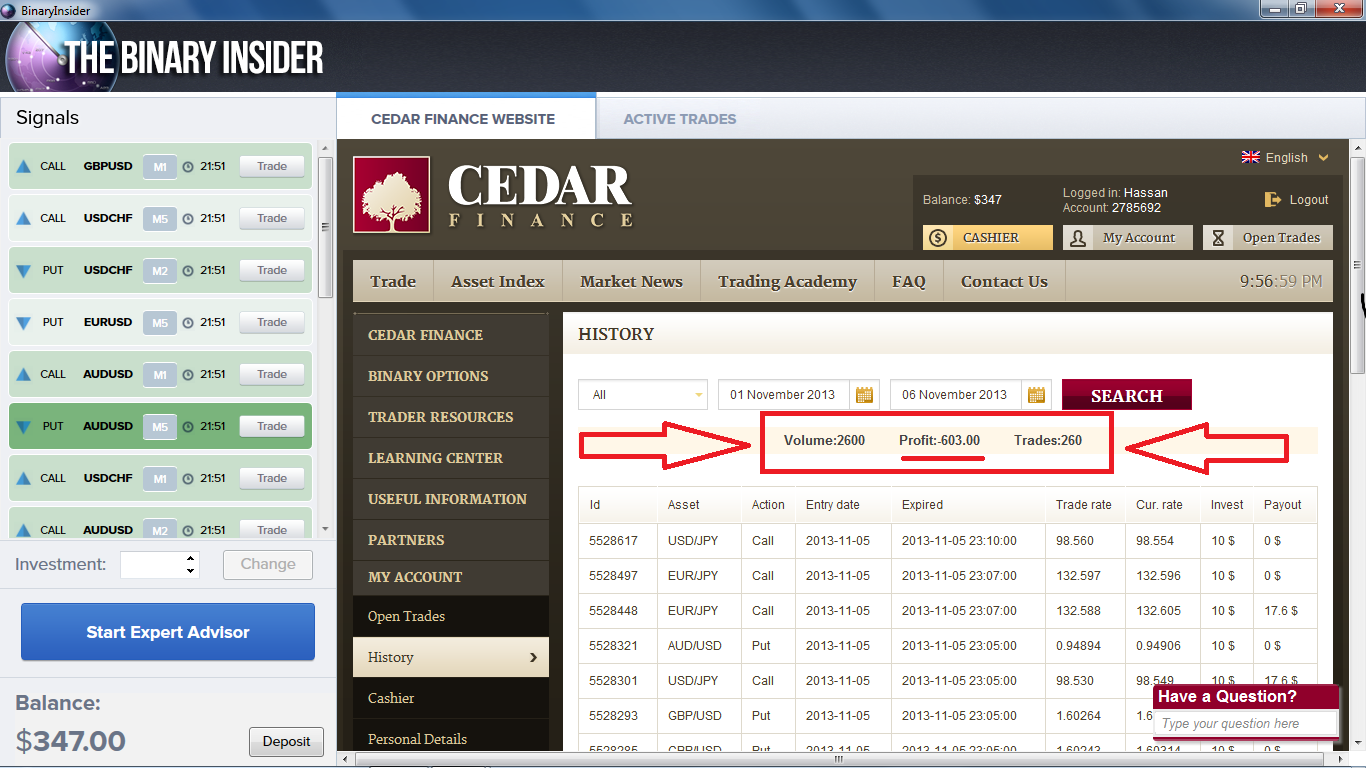
Task: Click the down arrow on EURUSD PUT signal
Action: (x=24, y=323)
